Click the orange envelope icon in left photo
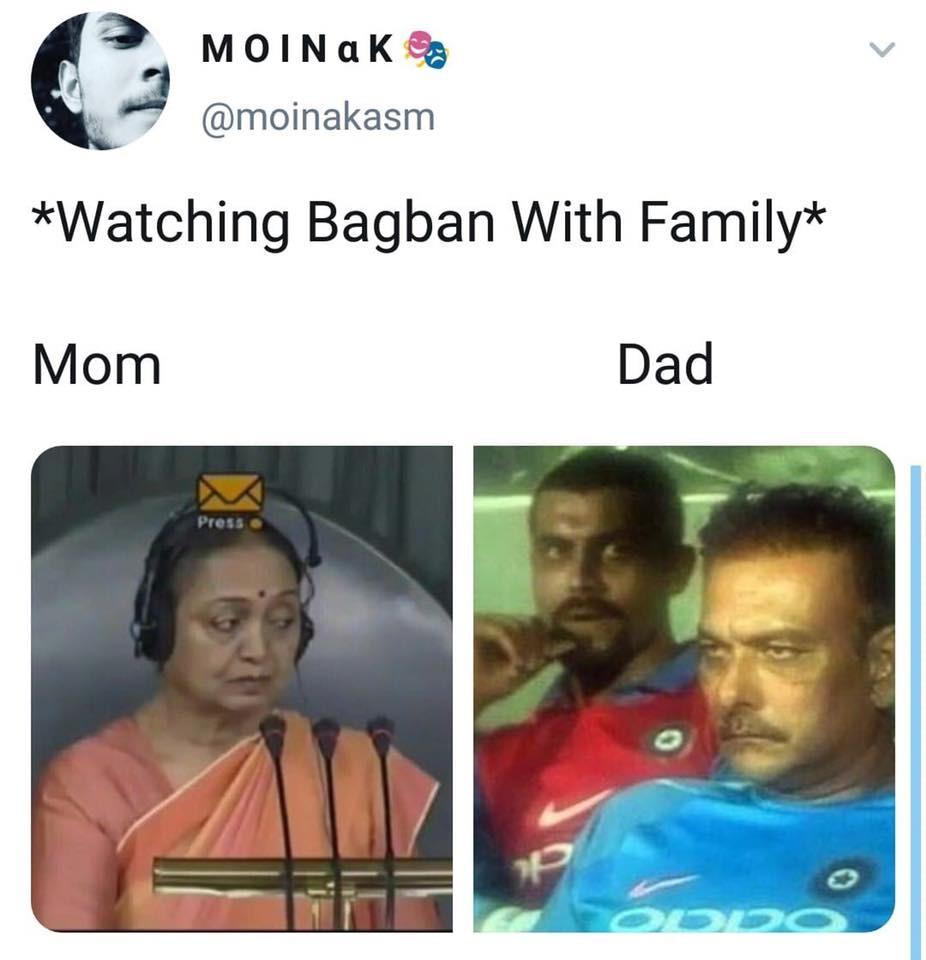This screenshot has width=926, height=960. tap(230, 493)
